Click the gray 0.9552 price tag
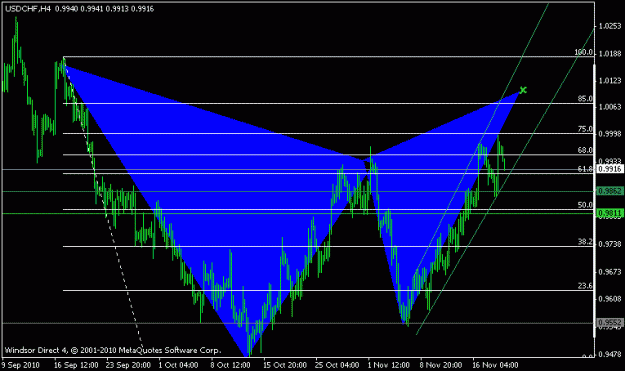Image resolution: width=625 pixels, height=371 pixels. [610, 322]
